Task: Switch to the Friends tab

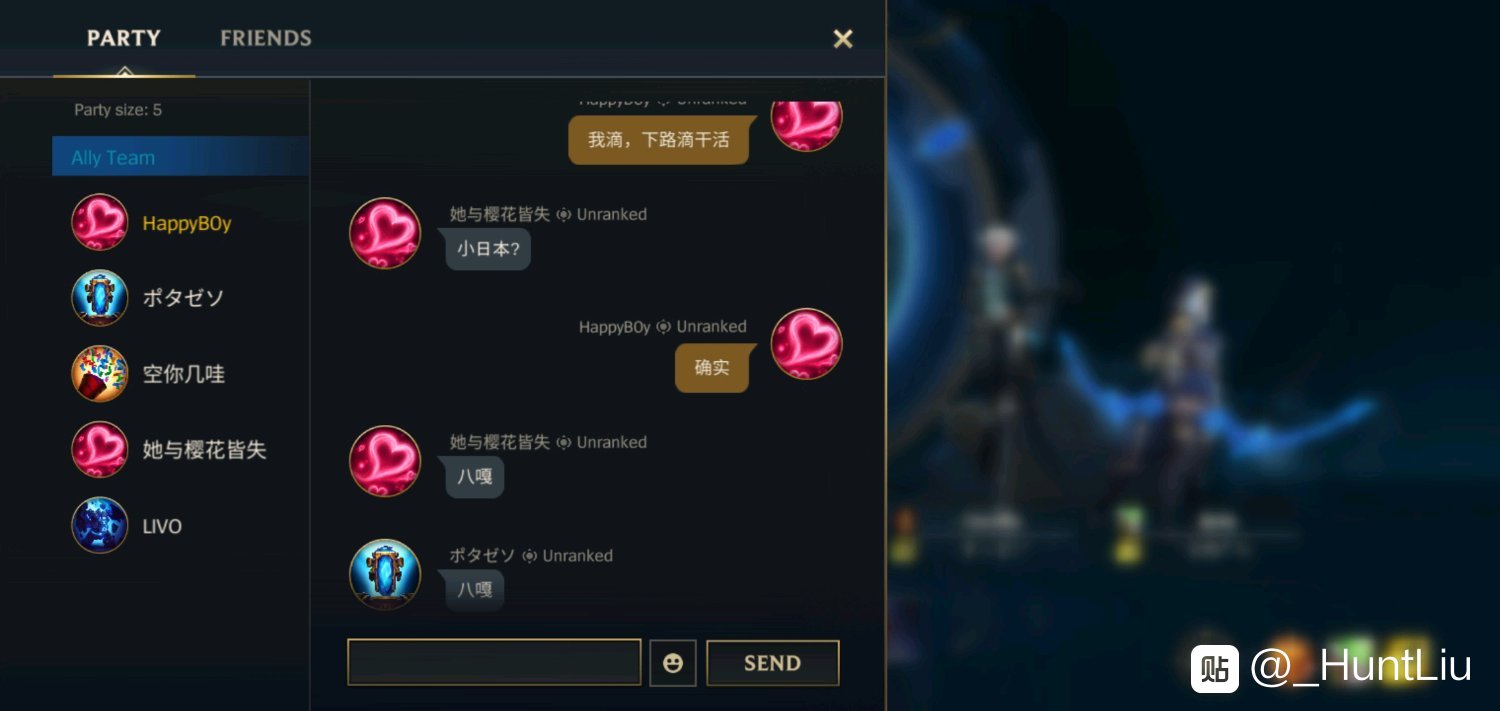Action: (266, 38)
